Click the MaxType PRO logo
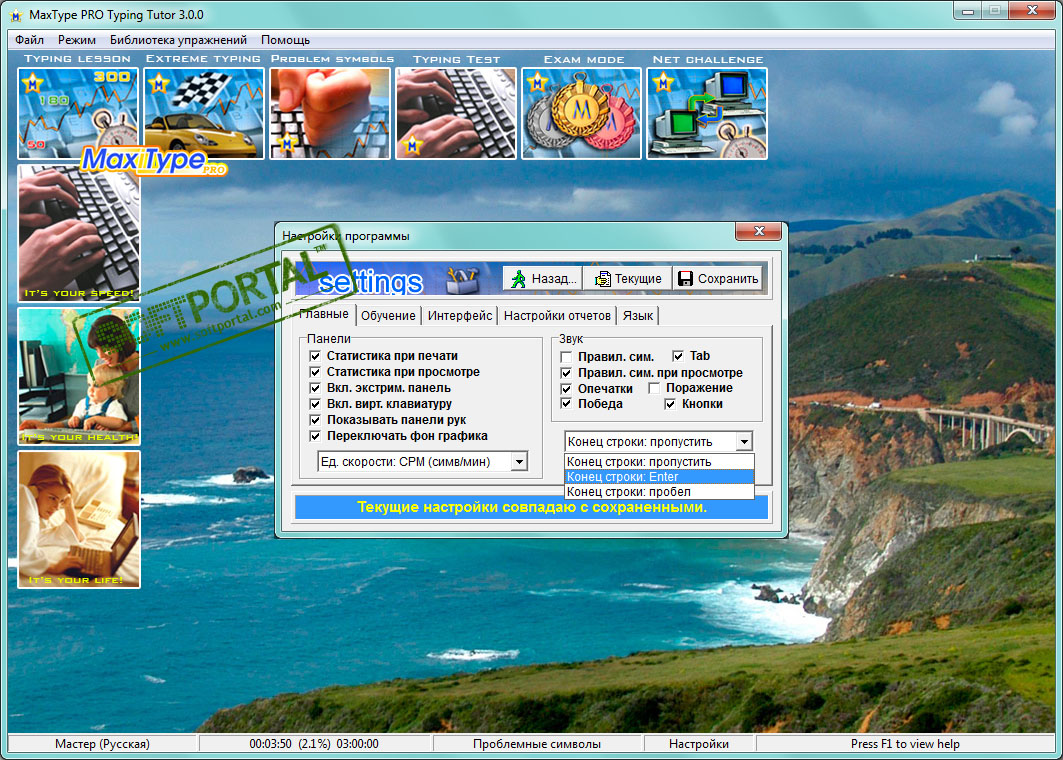1063x760 pixels. coord(153,161)
